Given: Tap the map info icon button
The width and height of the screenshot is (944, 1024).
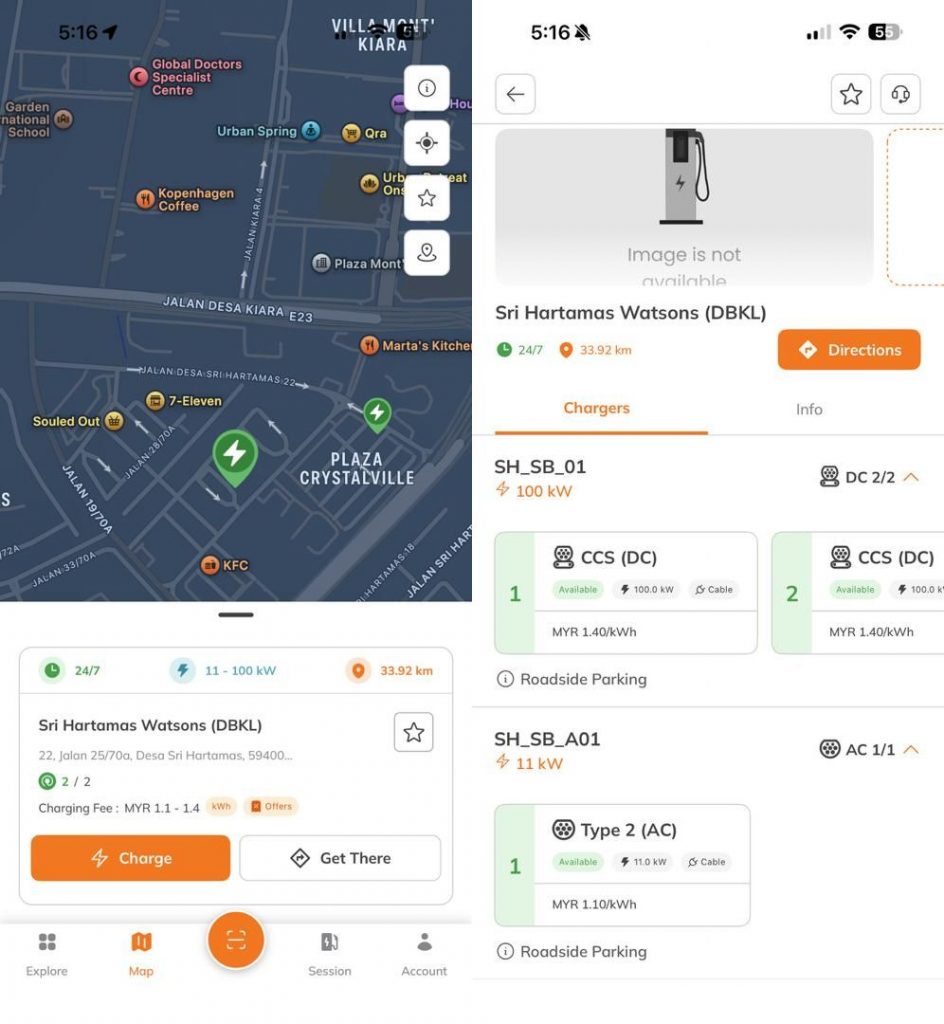Looking at the screenshot, I should pos(426,88).
